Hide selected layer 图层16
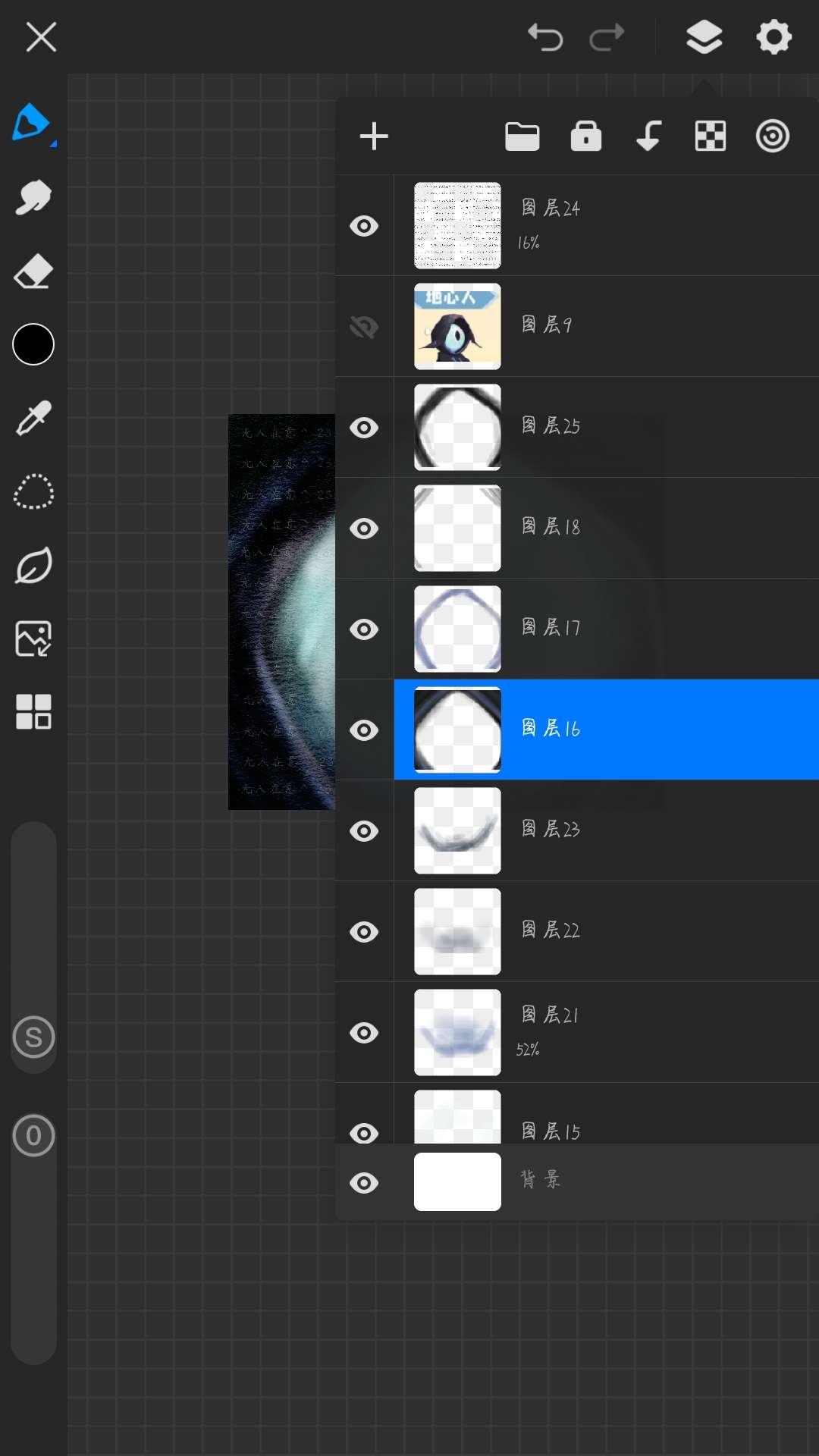 (364, 730)
